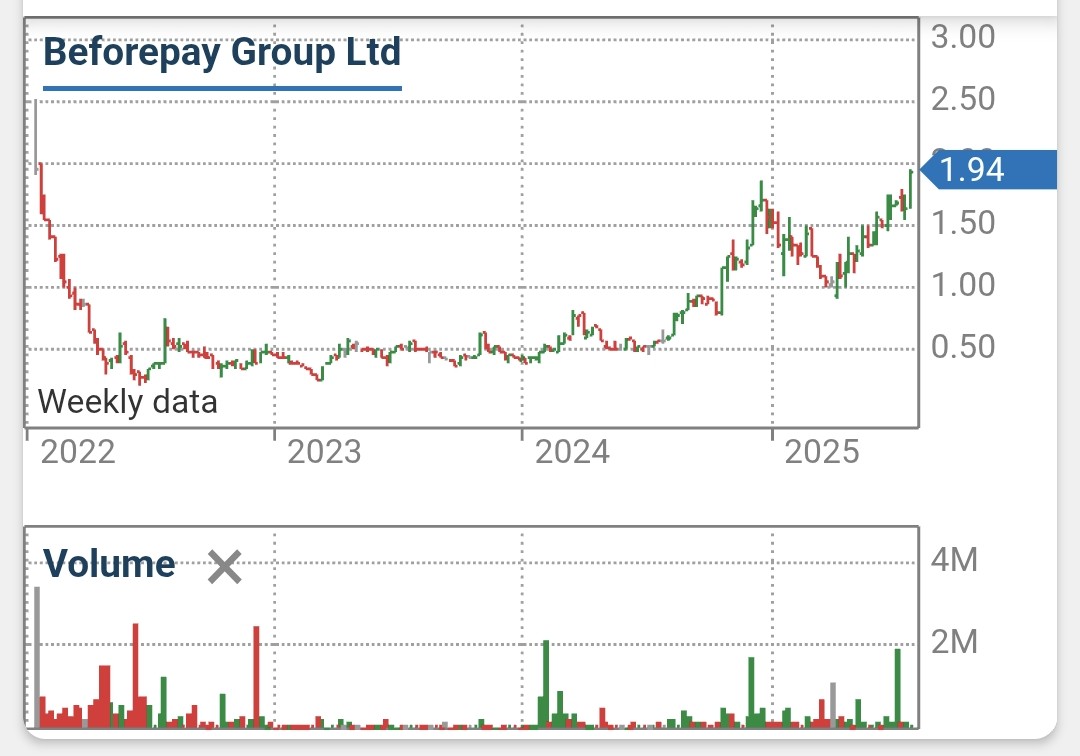
Task: Click the tallest green volume bar near 2024
Action: point(546,685)
